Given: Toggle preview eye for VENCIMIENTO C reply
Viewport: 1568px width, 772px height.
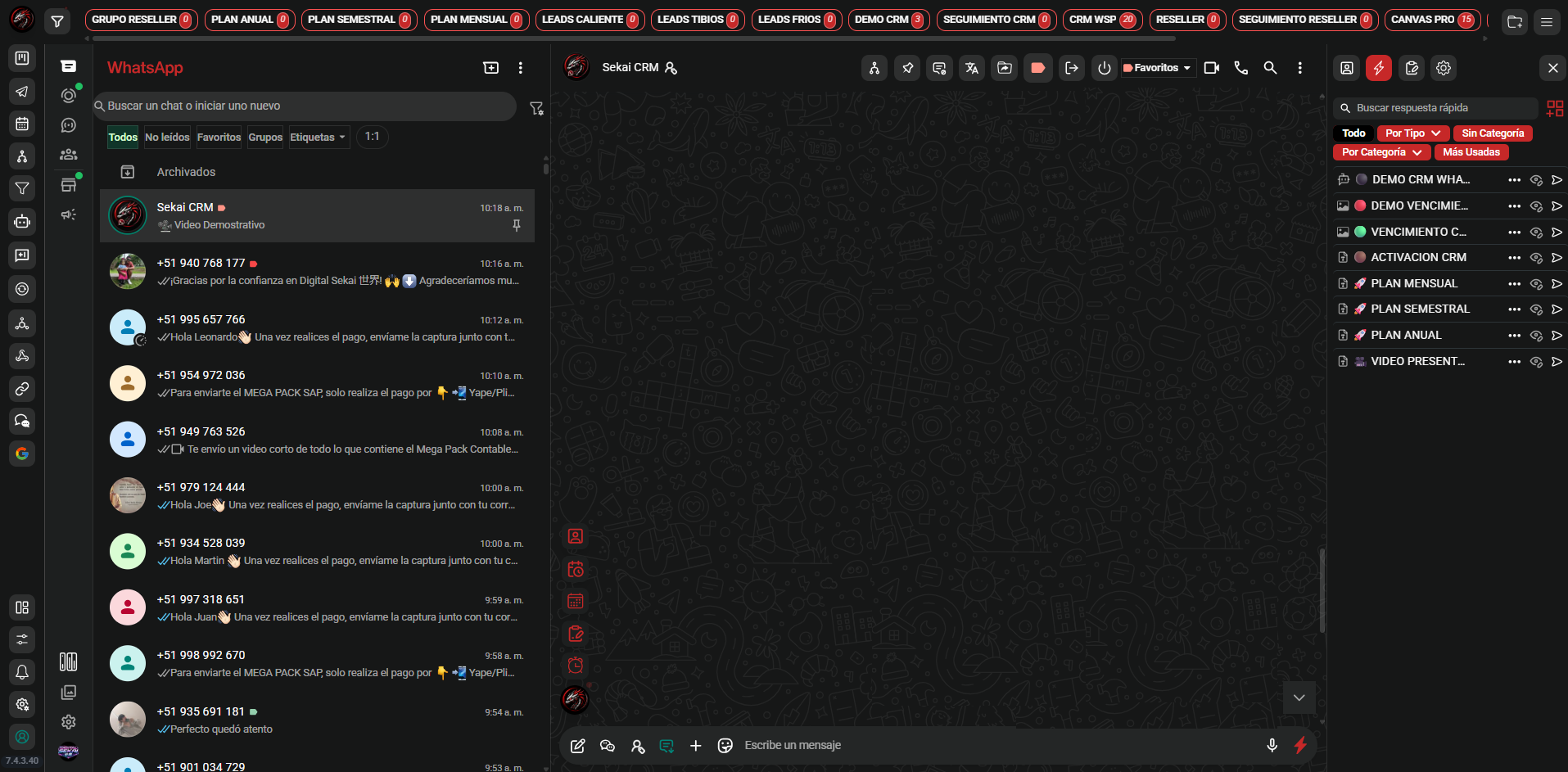Looking at the screenshot, I should click(x=1536, y=233).
